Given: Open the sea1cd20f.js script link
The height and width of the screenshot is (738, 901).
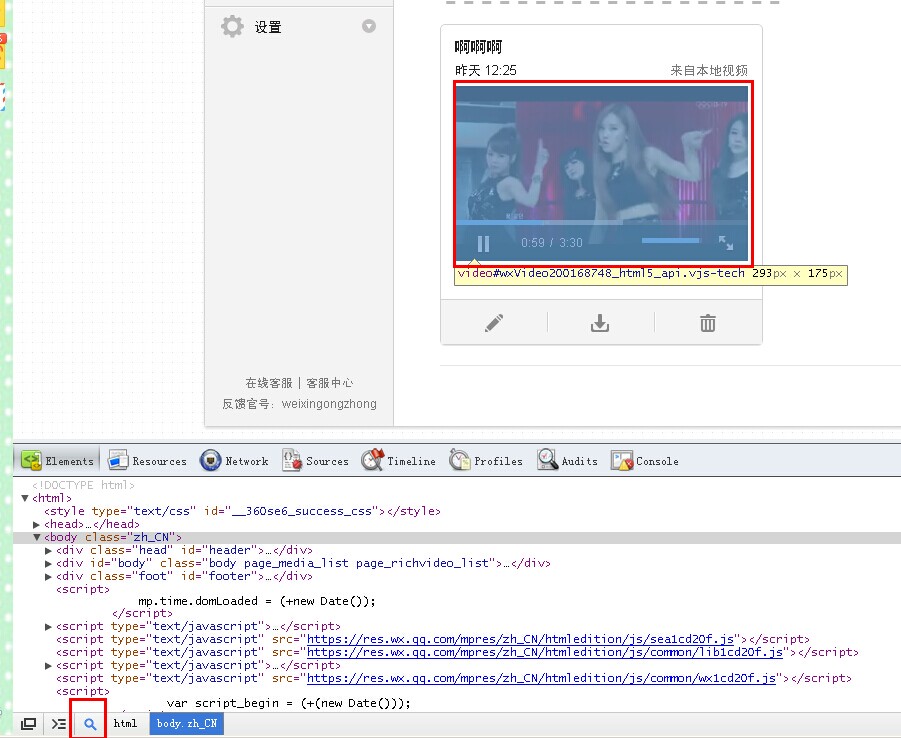Looking at the screenshot, I should tap(521, 639).
